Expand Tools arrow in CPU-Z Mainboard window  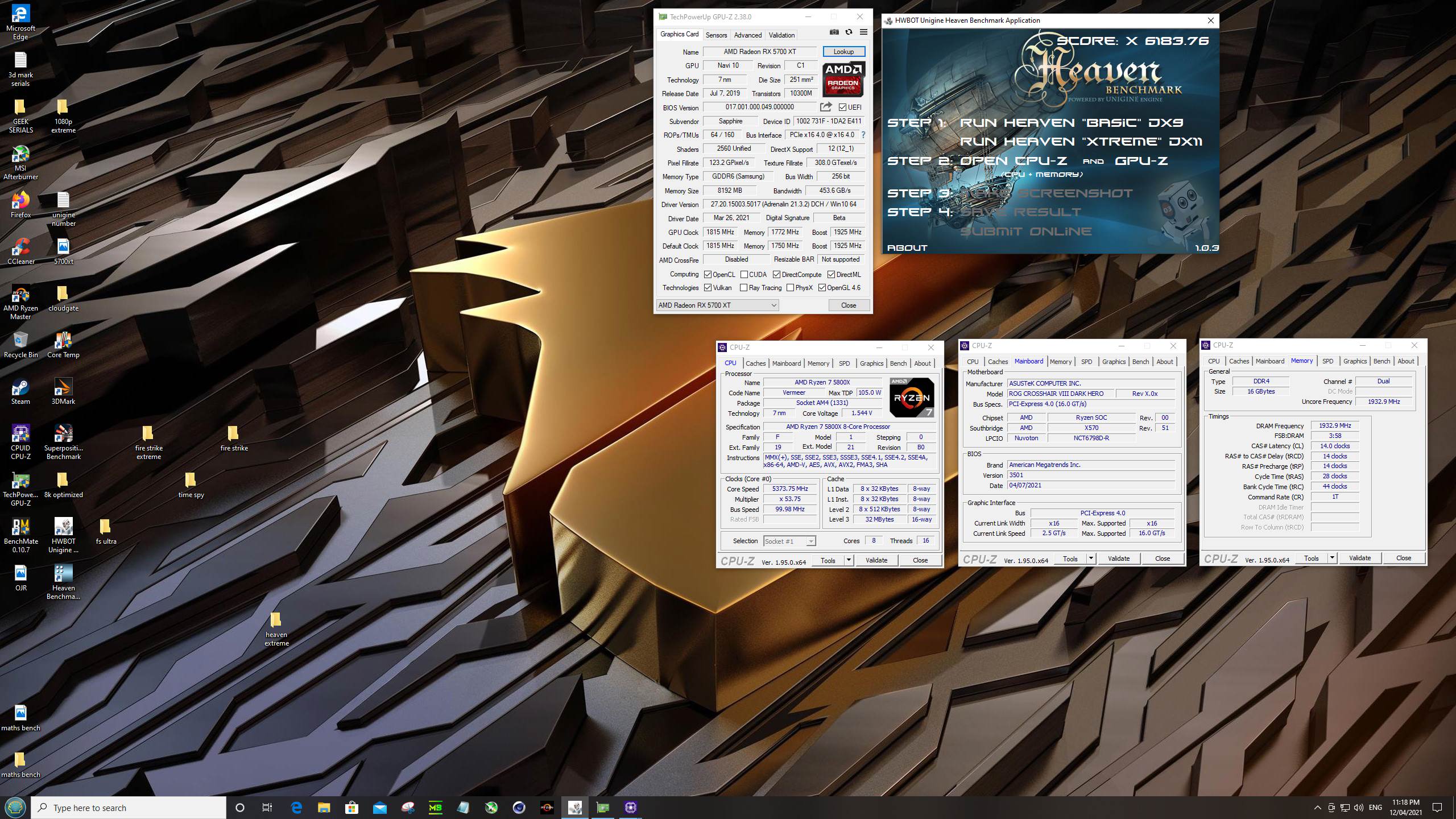[x=1091, y=559]
